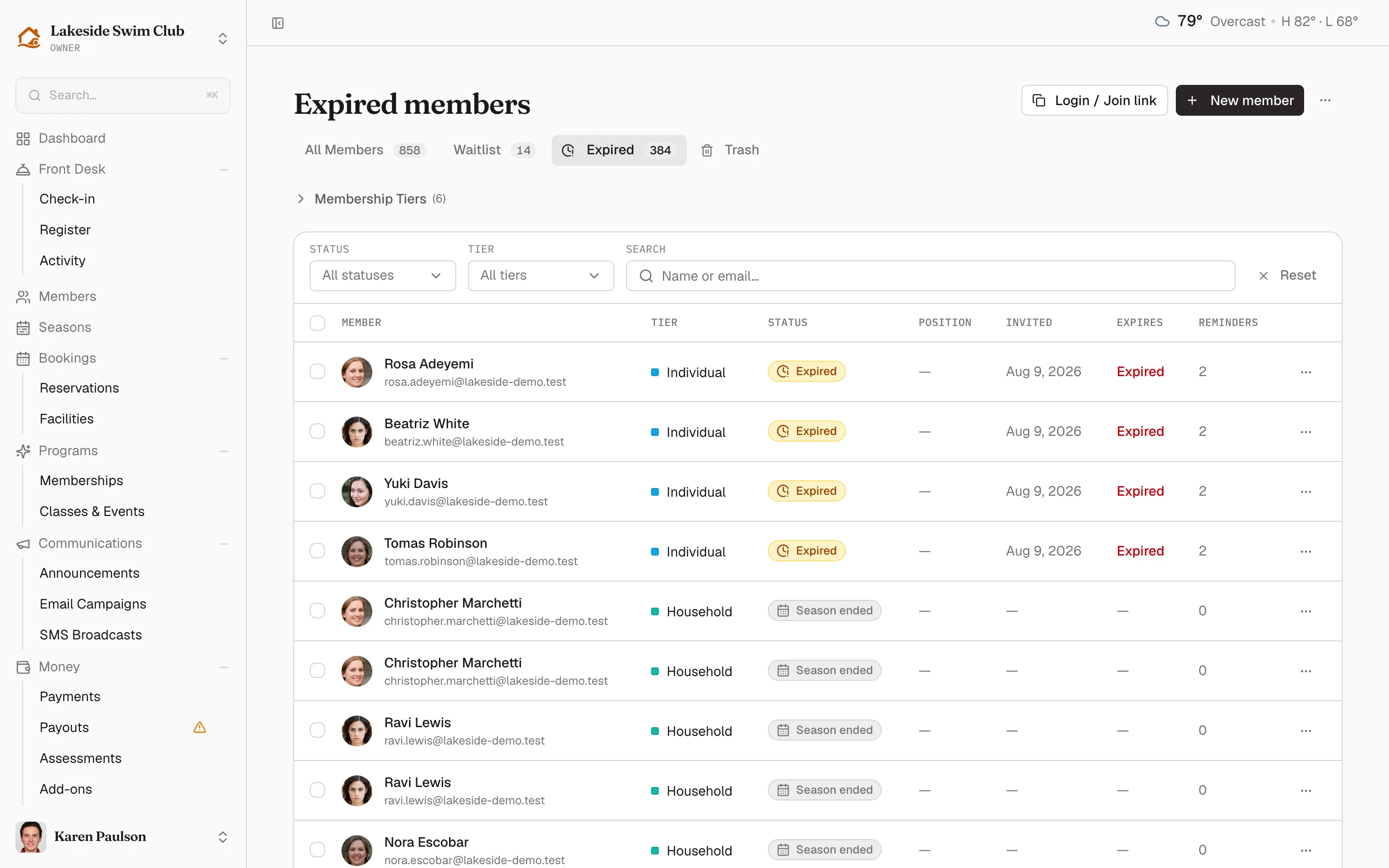Click the Members people icon

[23, 297]
